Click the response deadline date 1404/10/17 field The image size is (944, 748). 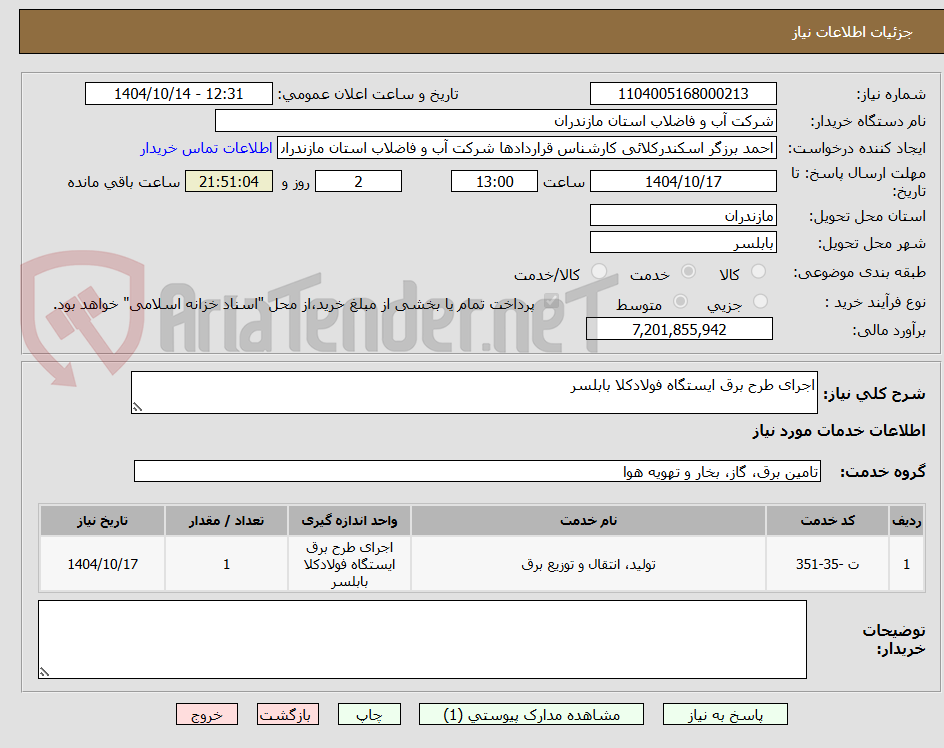click(683, 181)
